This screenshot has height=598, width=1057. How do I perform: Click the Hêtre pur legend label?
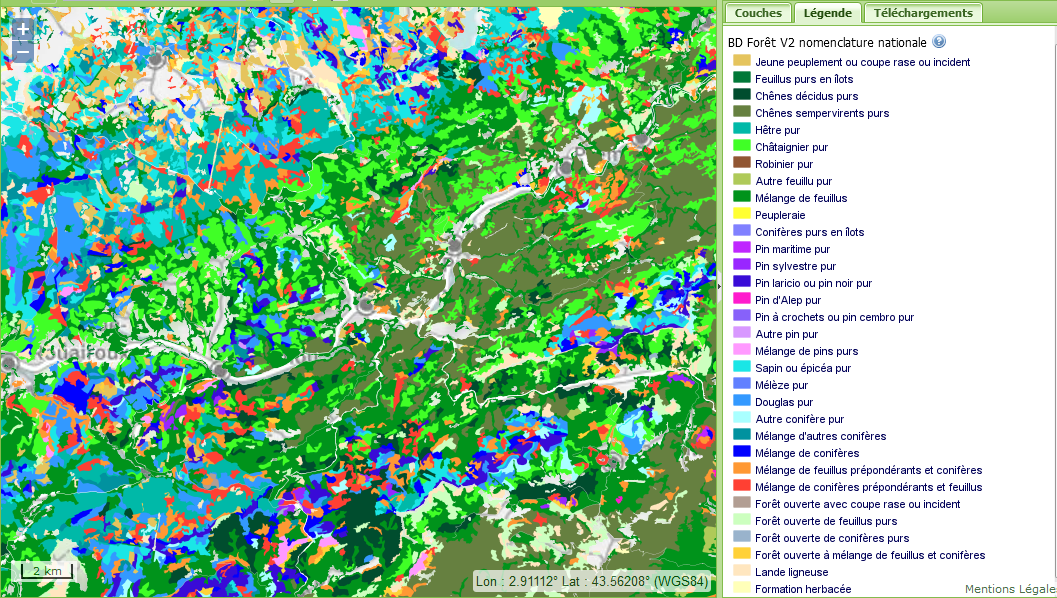pos(777,130)
